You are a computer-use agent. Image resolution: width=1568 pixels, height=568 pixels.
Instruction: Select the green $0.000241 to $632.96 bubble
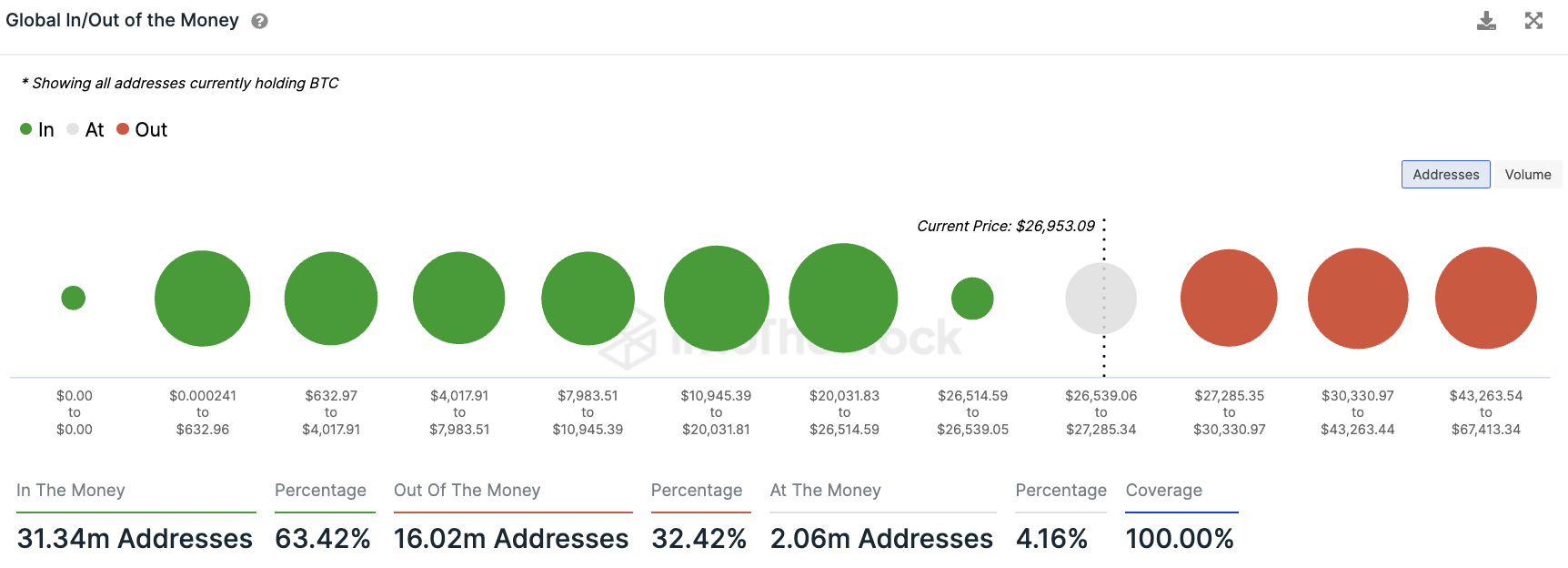(202, 299)
